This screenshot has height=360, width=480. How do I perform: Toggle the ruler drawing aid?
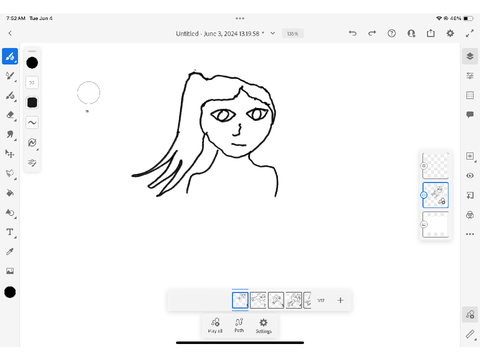click(x=470, y=334)
